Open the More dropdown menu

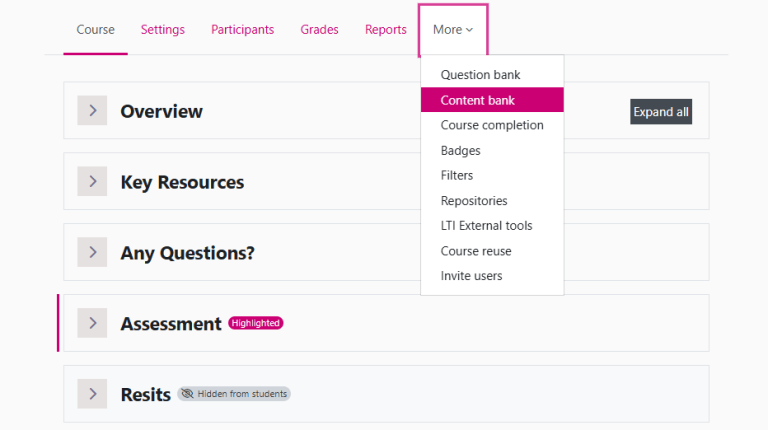pos(453,30)
